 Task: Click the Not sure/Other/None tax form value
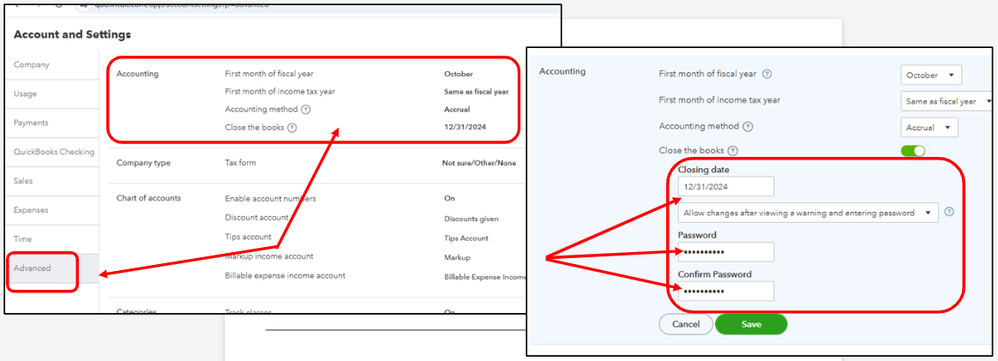pos(479,163)
